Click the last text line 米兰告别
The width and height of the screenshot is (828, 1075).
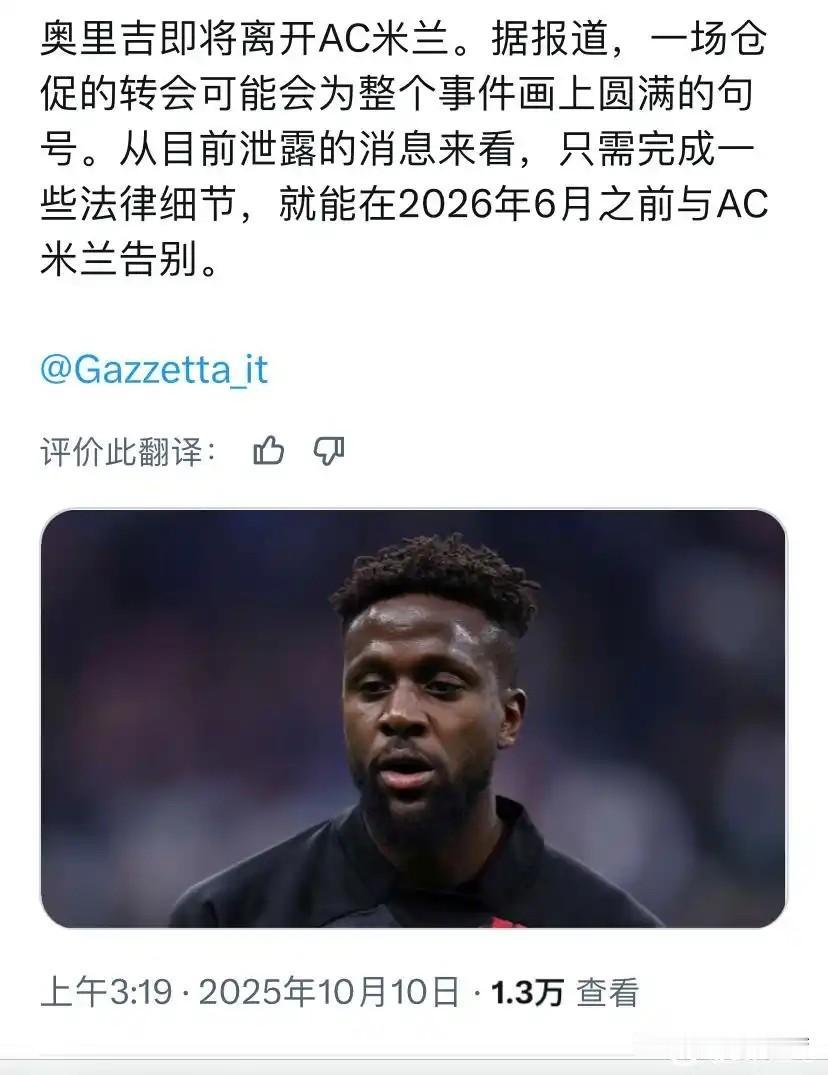(128, 259)
